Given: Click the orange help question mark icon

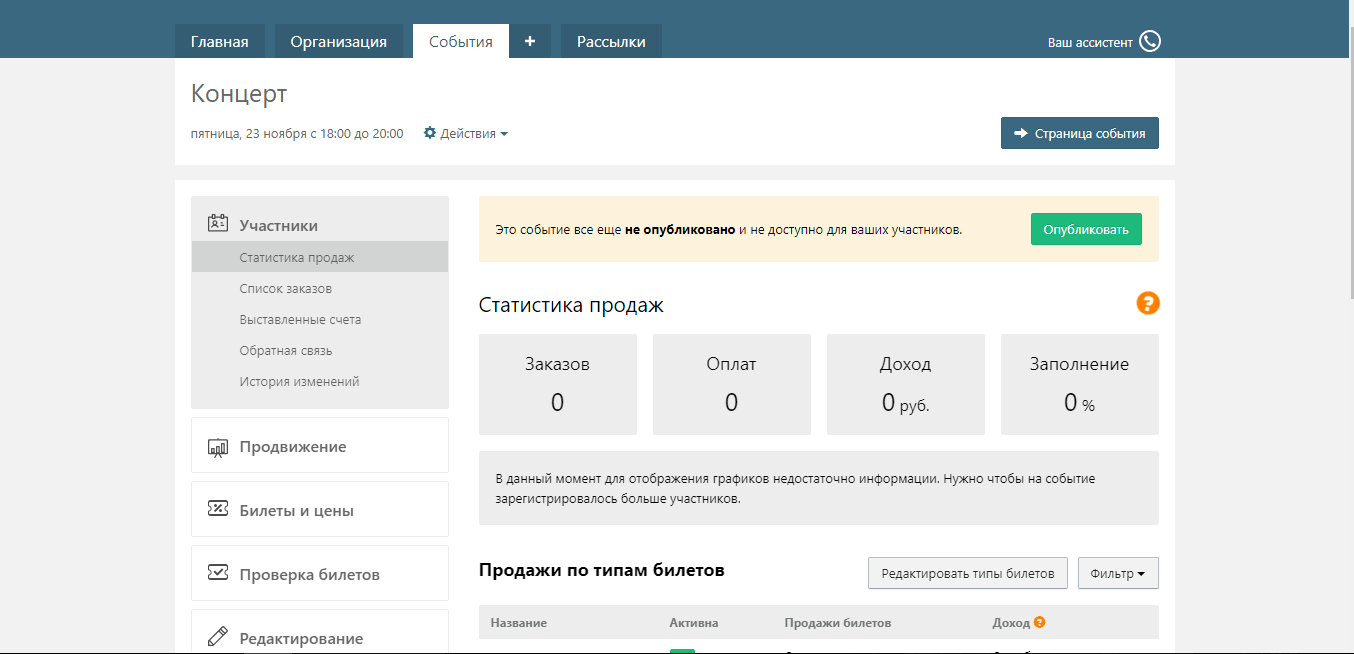Looking at the screenshot, I should [x=1147, y=303].
